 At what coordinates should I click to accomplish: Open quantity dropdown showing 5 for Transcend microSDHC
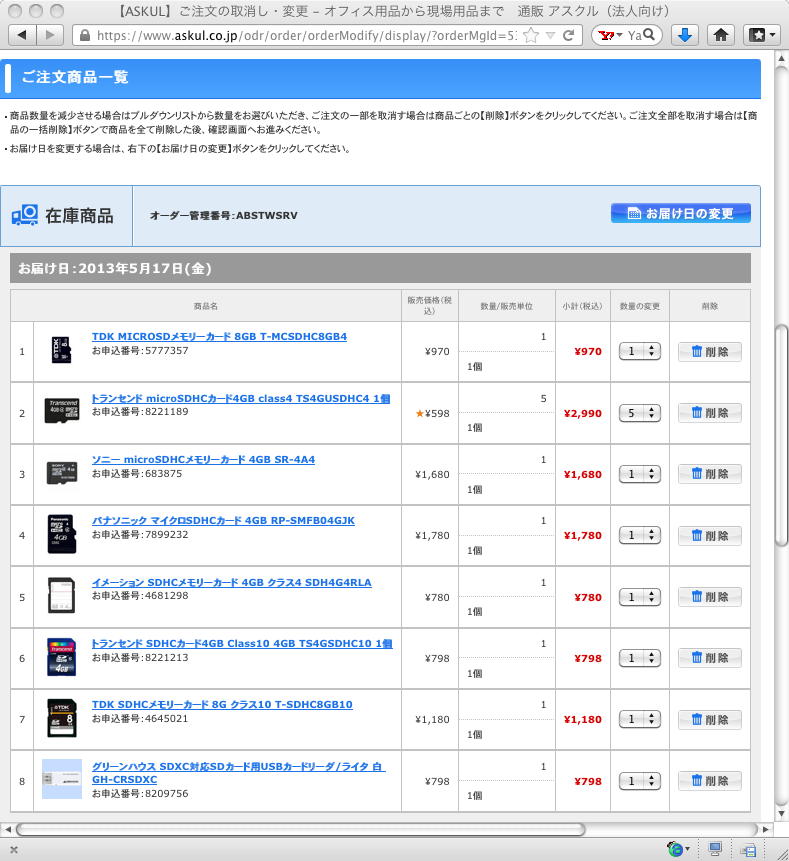(x=640, y=413)
